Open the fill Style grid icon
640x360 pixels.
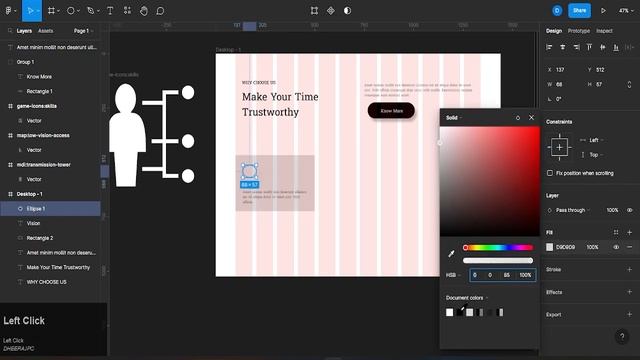click(616, 232)
